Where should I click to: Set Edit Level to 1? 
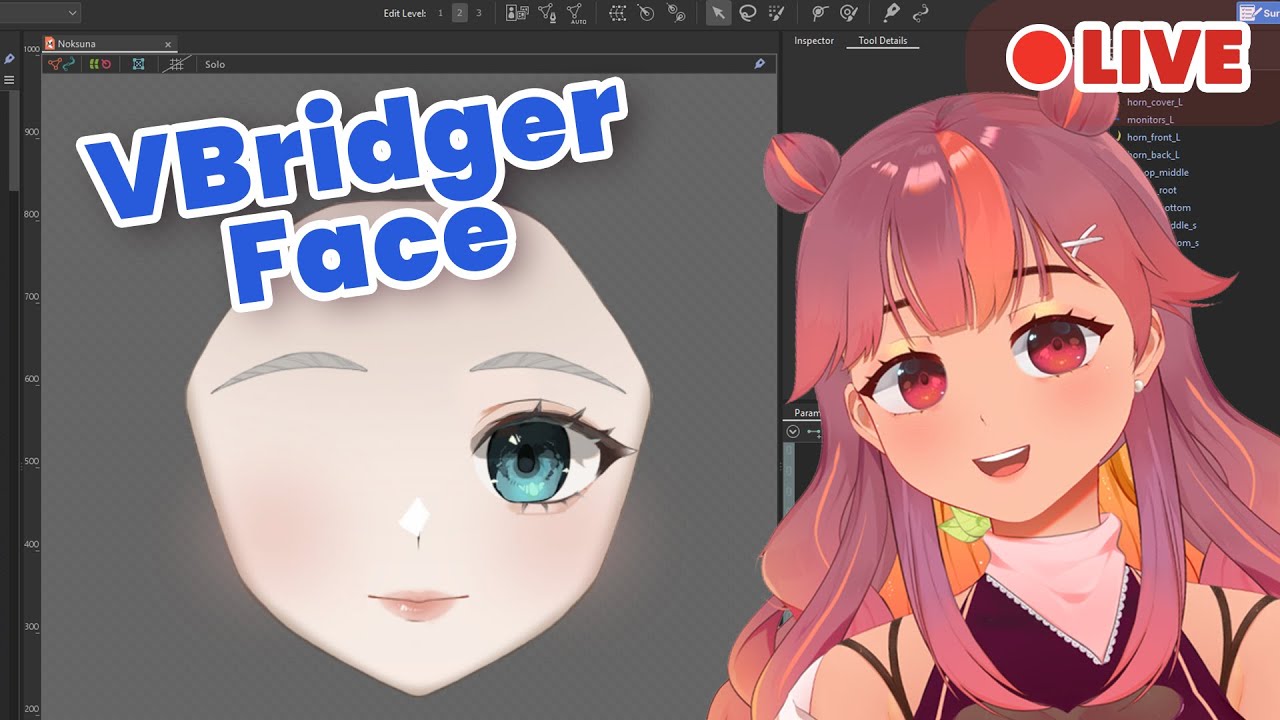point(440,13)
